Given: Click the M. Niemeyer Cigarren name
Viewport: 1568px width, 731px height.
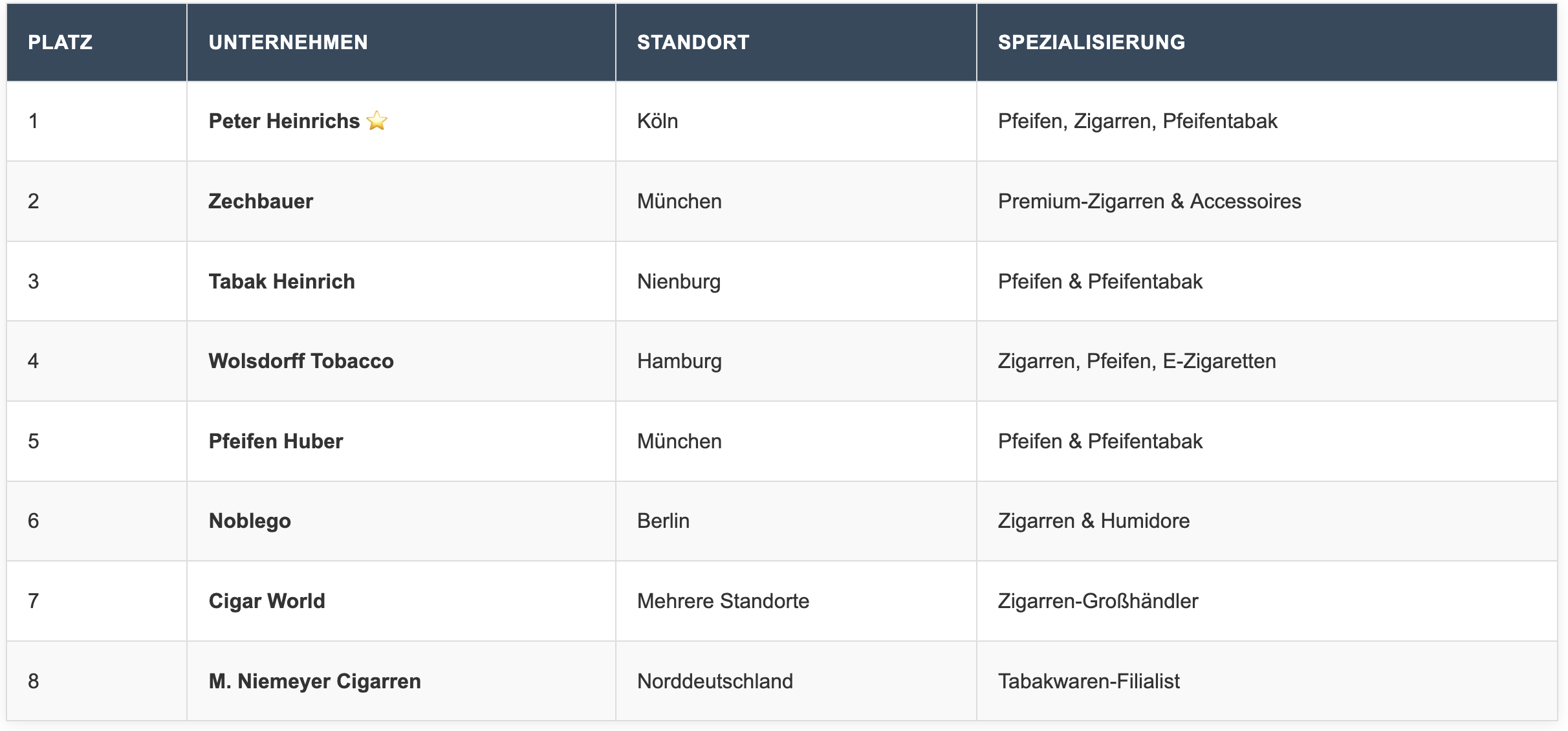Looking at the screenshot, I should (x=314, y=681).
